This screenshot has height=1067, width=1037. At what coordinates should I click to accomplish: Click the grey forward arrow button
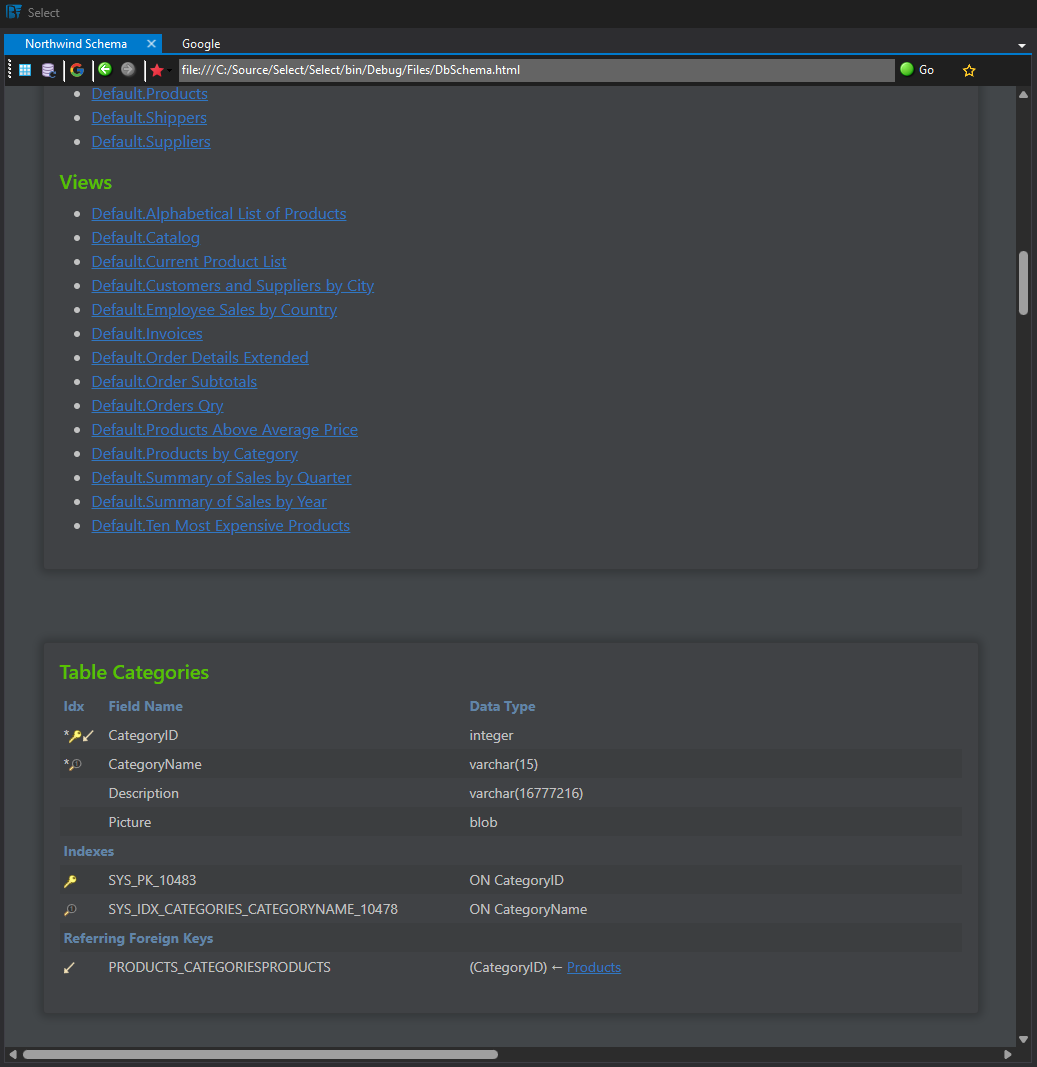click(128, 69)
